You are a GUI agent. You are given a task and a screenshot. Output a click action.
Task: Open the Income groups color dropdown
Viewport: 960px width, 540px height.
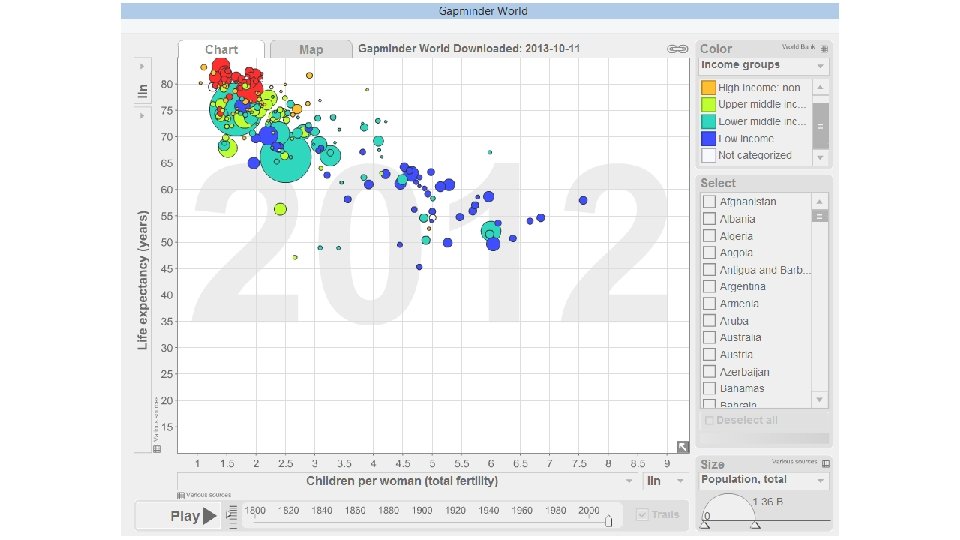click(763, 66)
